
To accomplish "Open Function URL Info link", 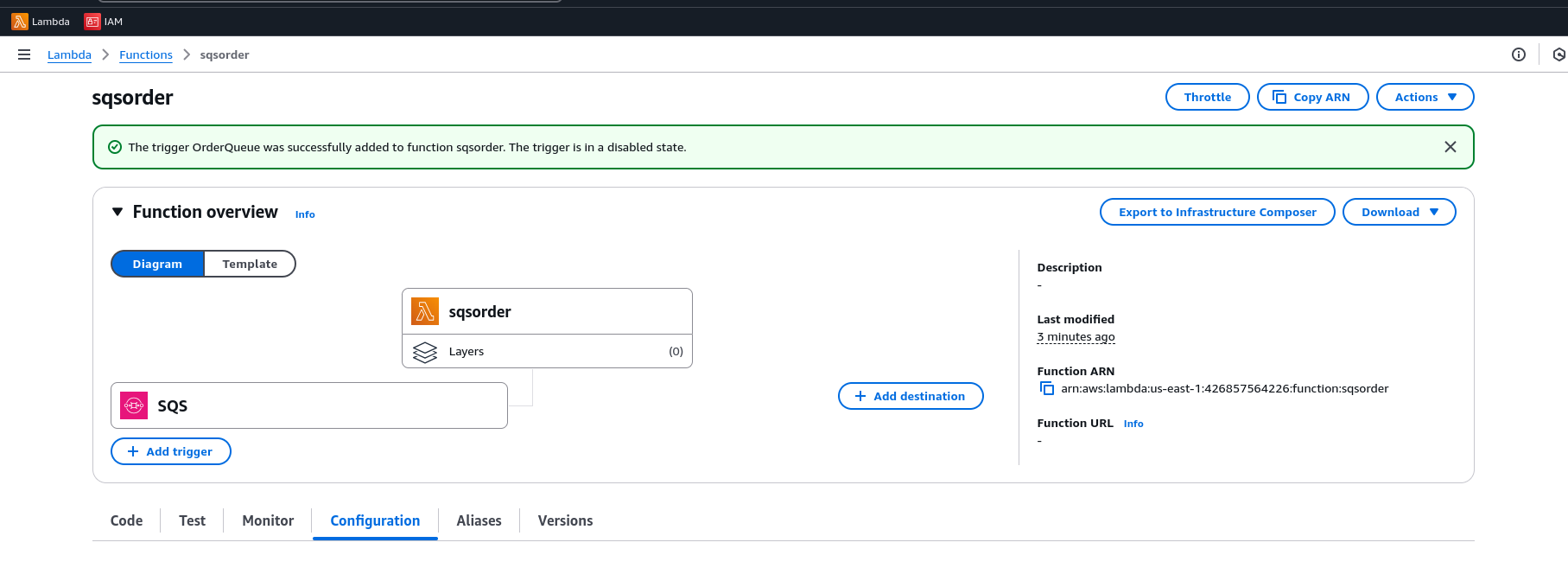I will click(1133, 424).
